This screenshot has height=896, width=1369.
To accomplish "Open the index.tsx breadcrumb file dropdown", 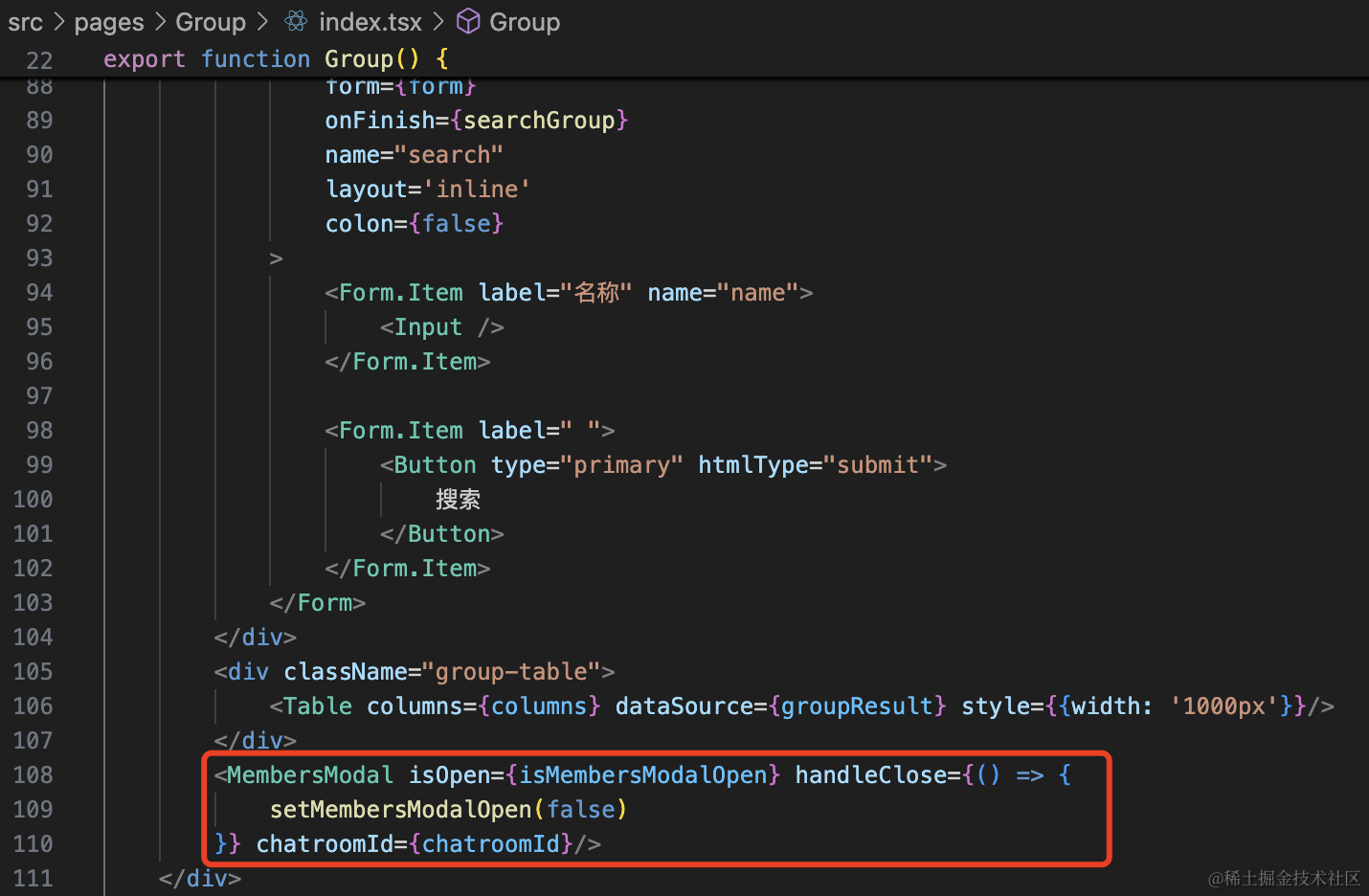I will coord(370,22).
